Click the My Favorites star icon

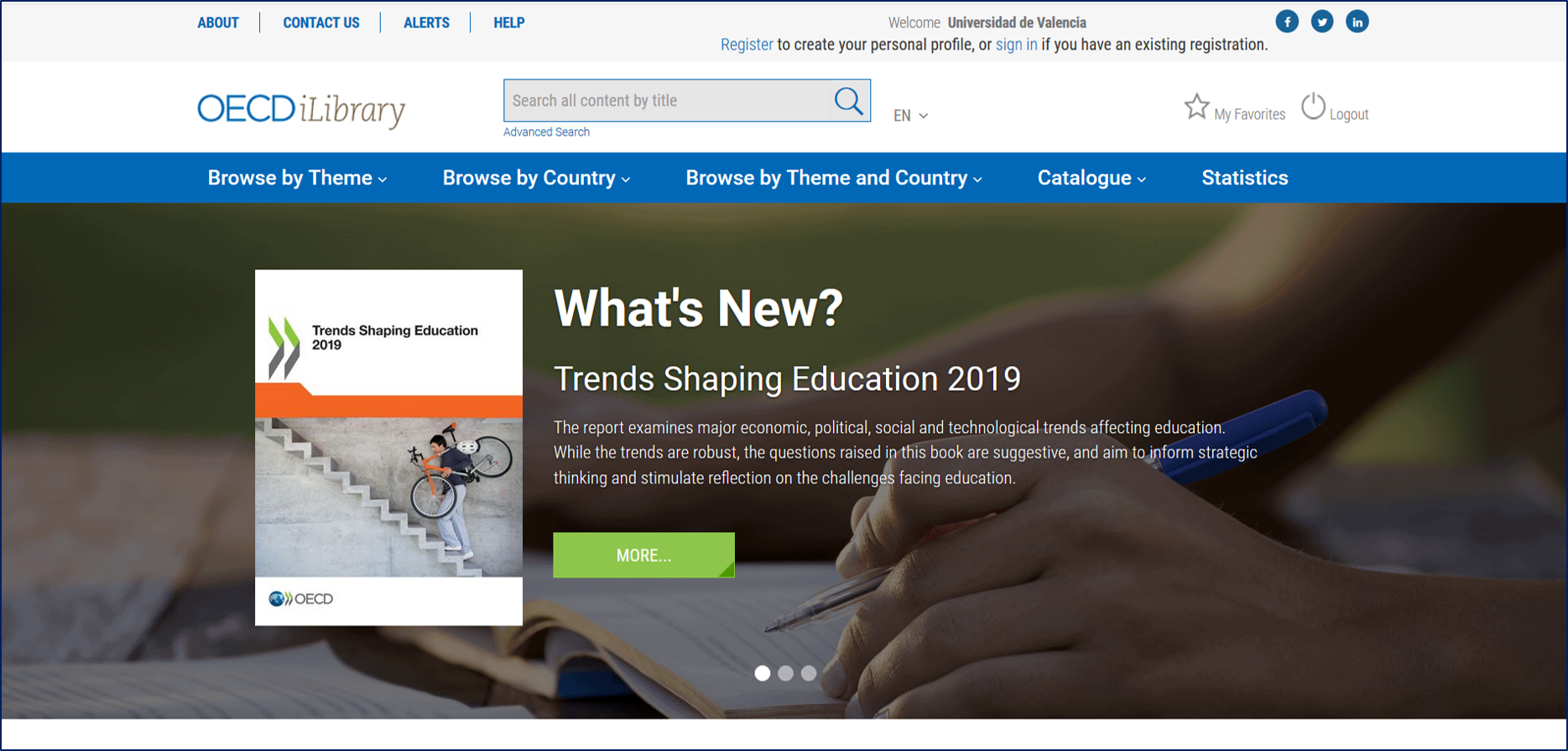point(1196,107)
